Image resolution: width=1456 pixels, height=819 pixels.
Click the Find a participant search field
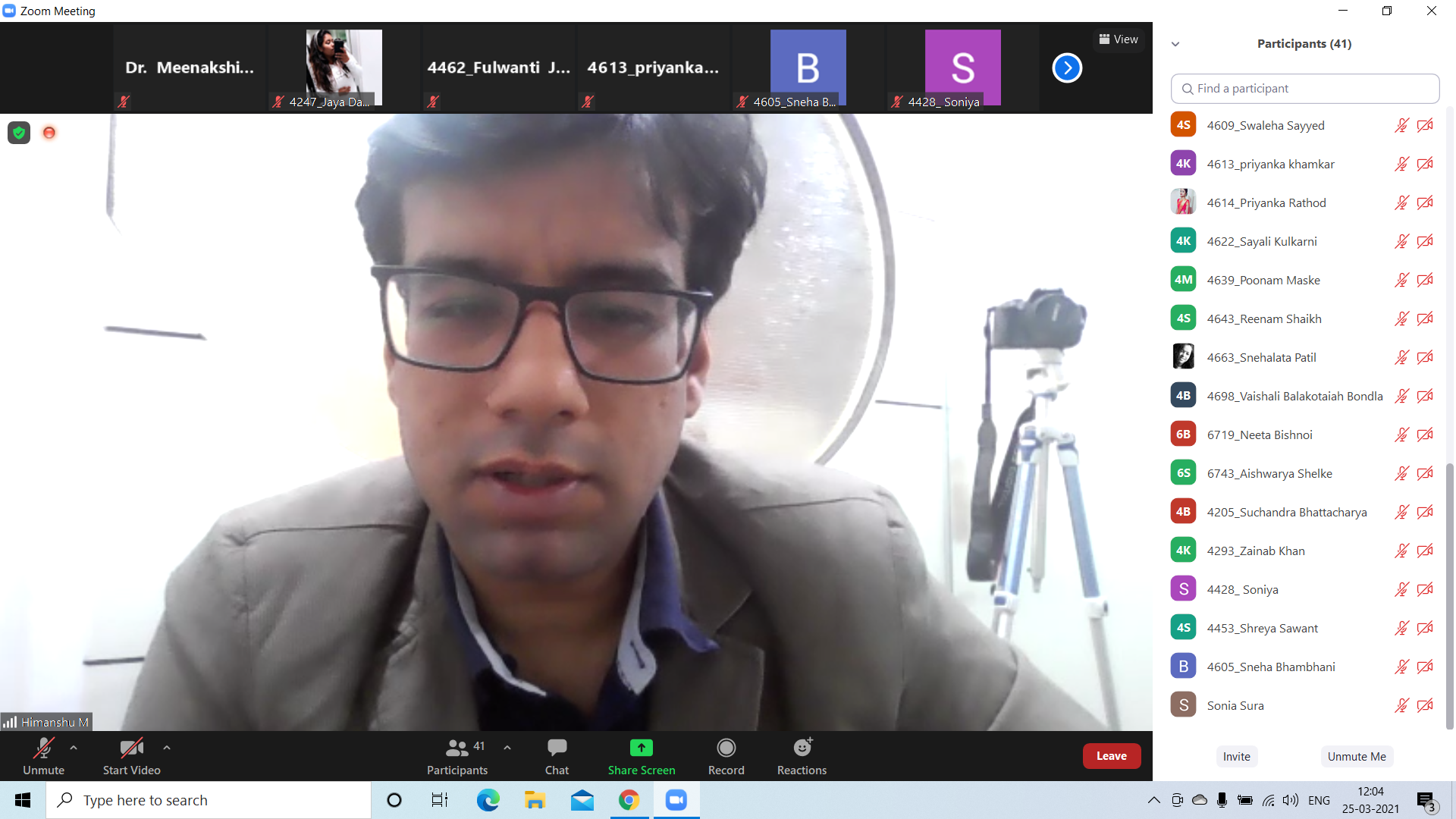coord(1304,89)
